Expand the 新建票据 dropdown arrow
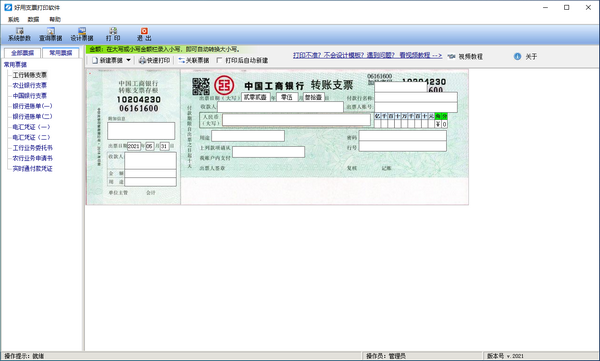The width and height of the screenshot is (600, 361). click(129, 60)
